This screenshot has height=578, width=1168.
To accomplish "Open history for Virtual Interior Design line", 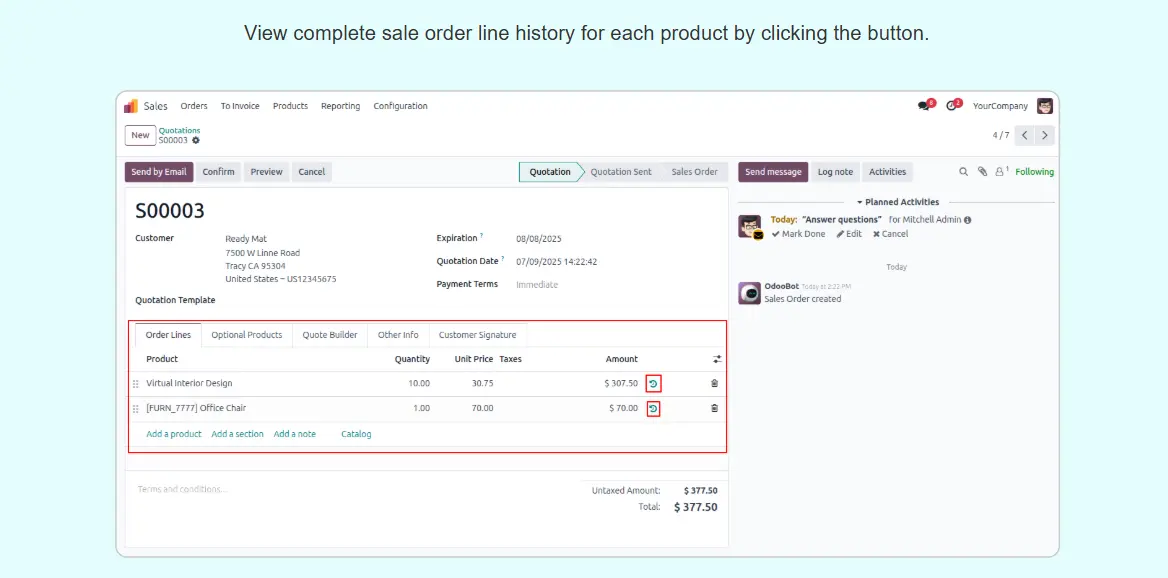I will [653, 383].
